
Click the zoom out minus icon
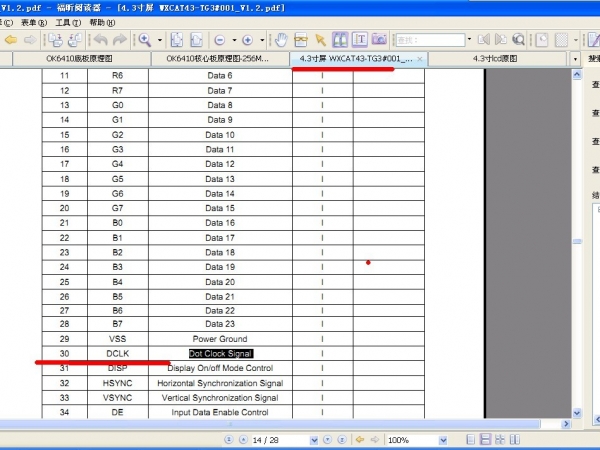click(x=220, y=40)
